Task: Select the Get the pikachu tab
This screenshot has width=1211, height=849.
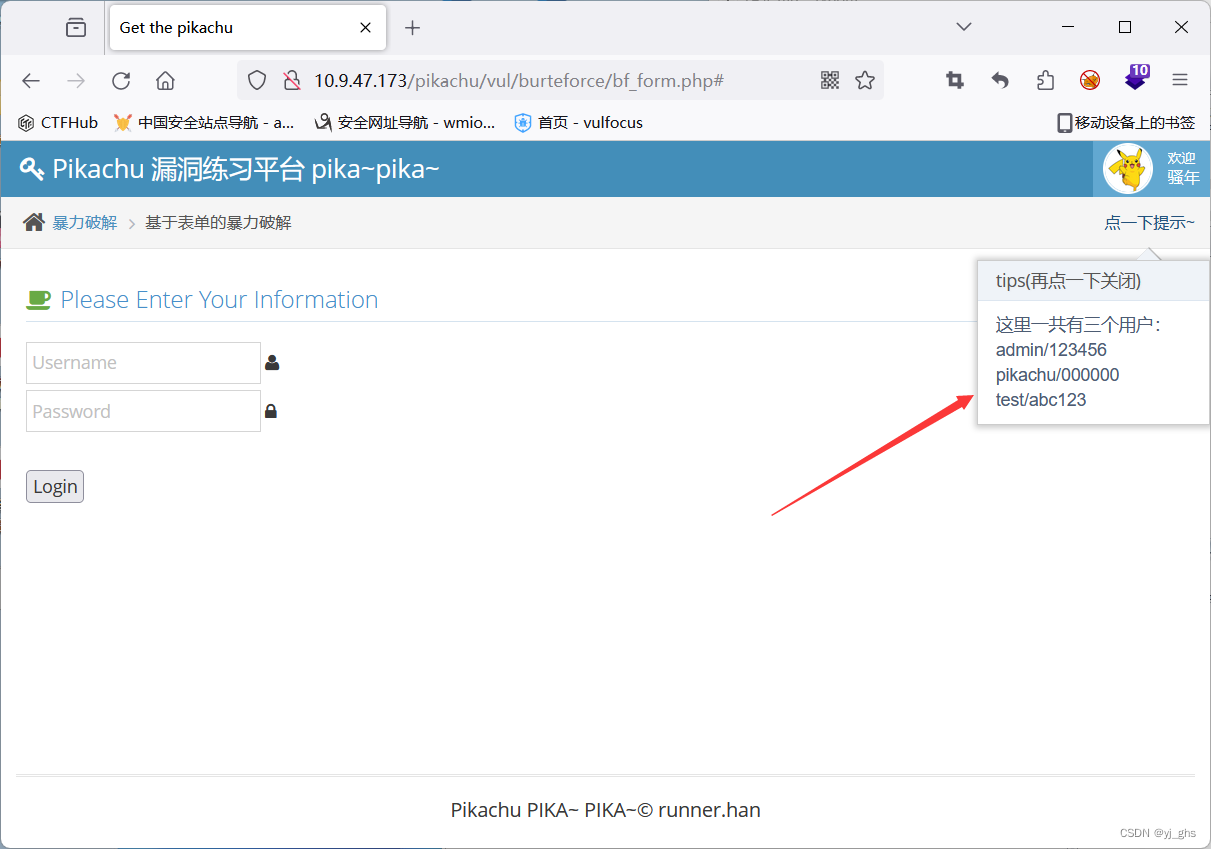Action: 246,28
